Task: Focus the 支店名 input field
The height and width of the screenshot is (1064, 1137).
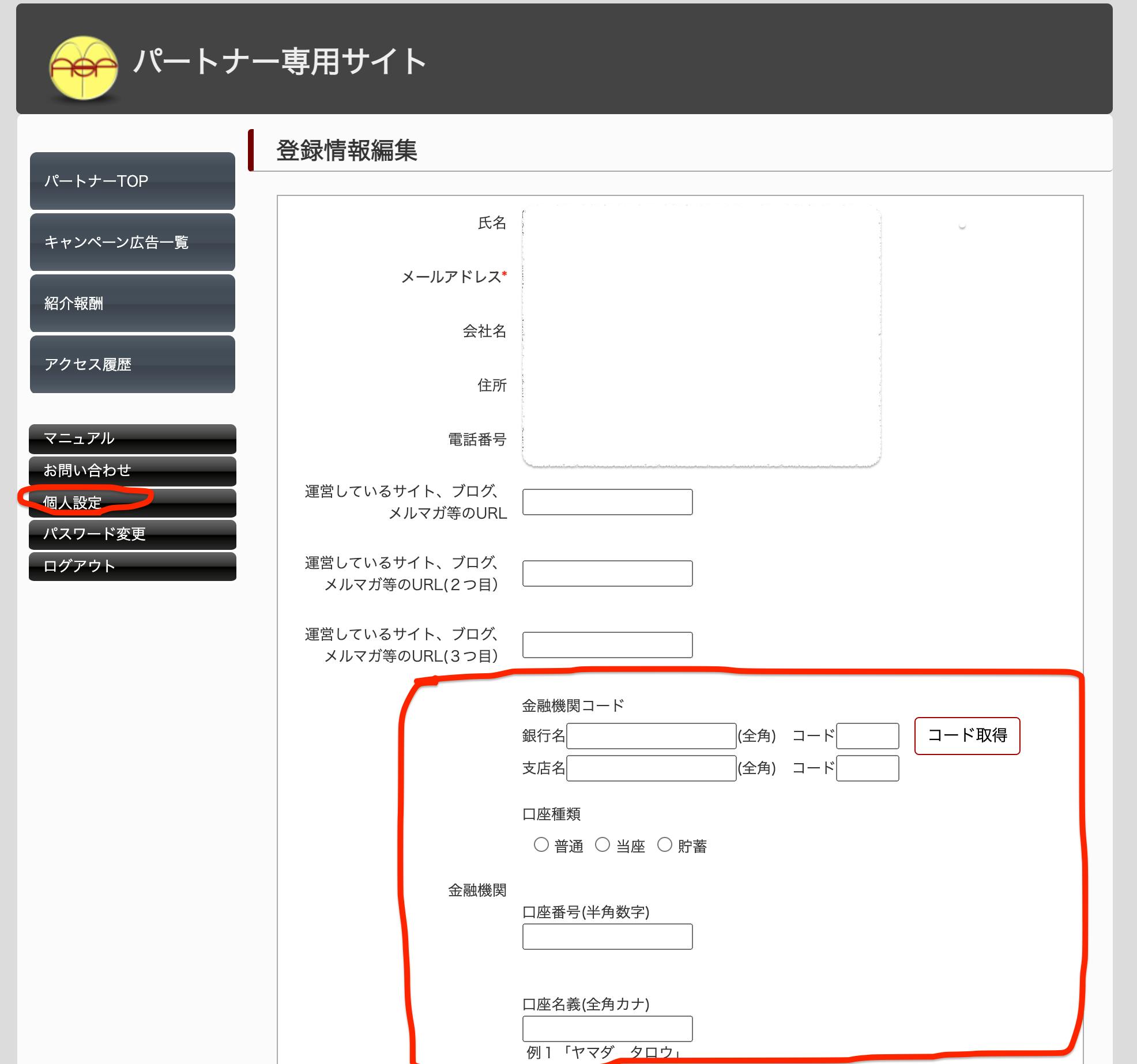Action: click(x=652, y=768)
